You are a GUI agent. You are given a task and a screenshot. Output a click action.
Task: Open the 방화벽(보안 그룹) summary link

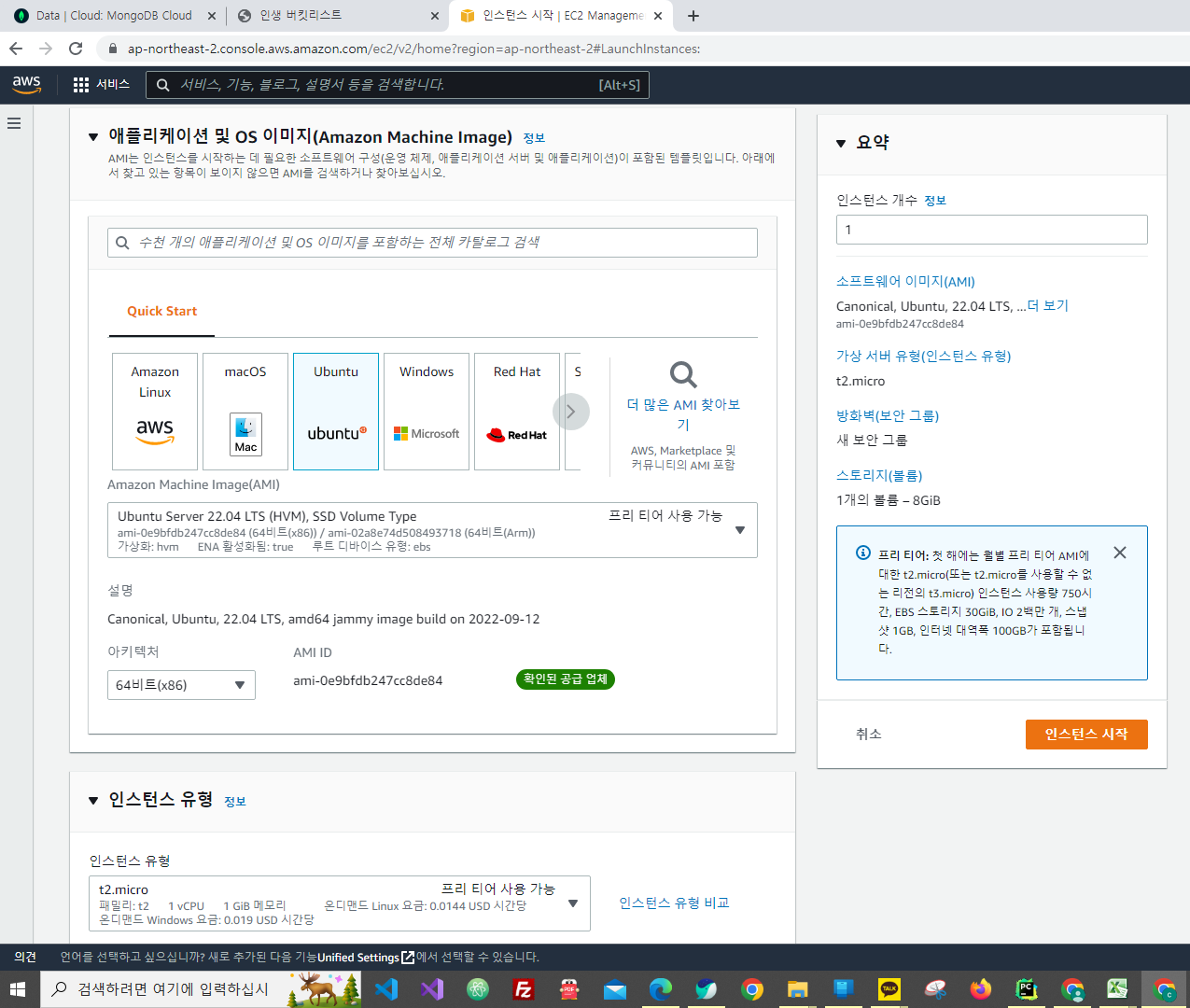[x=888, y=416]
